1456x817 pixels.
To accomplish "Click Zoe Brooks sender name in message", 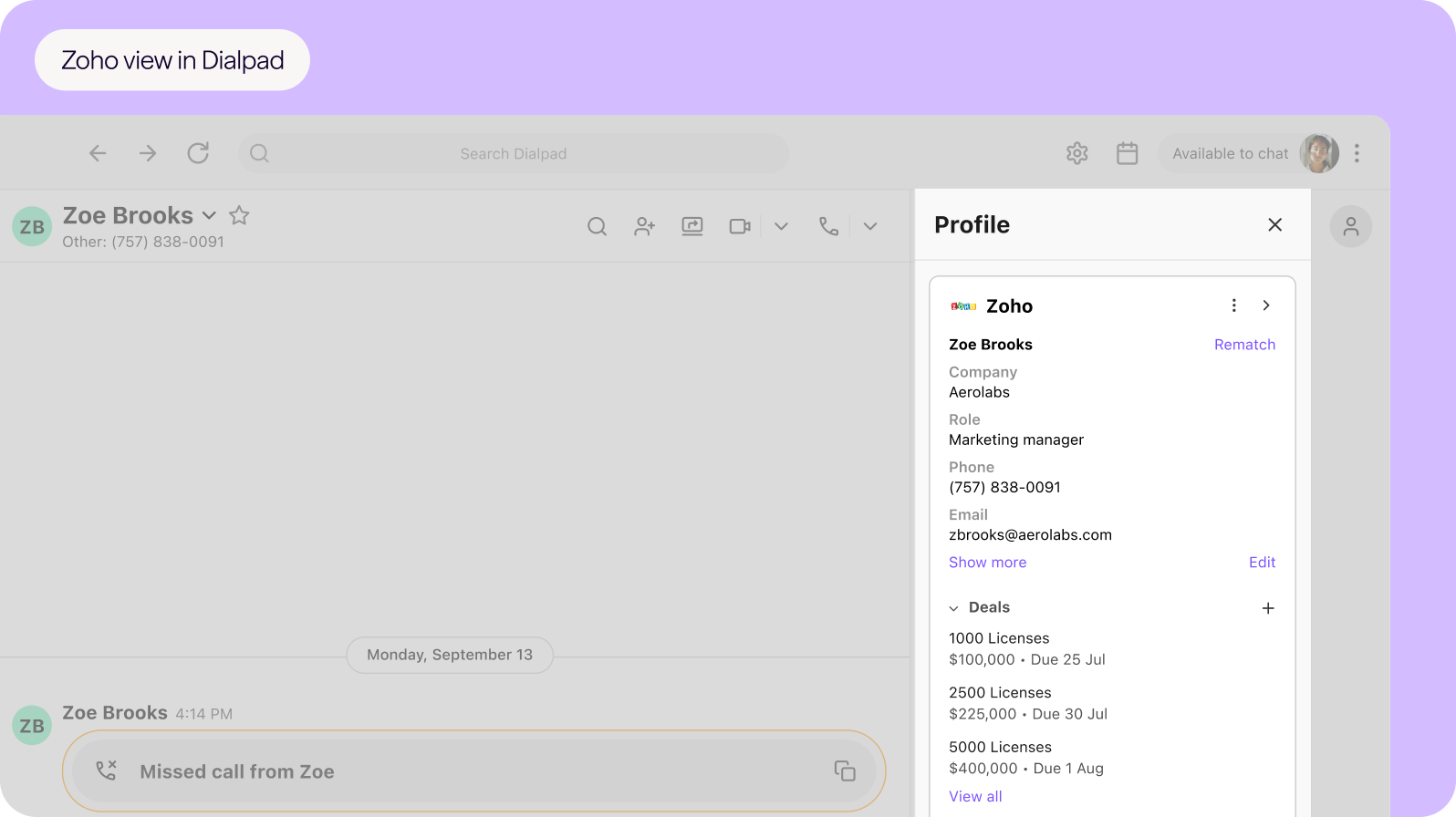I will [x=115, y=713].
